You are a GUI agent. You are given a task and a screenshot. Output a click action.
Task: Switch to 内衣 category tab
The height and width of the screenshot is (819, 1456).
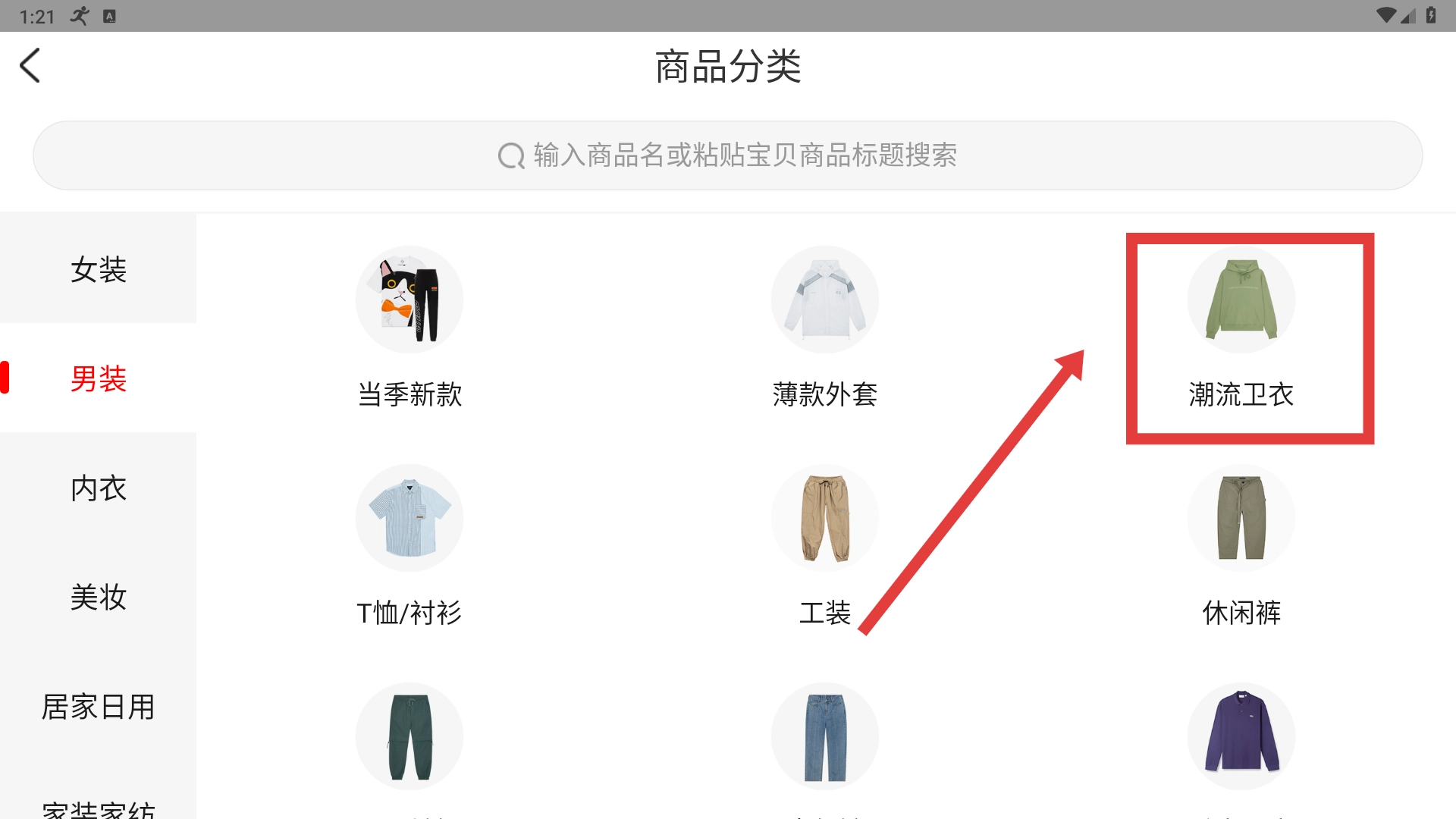point(99,488)
